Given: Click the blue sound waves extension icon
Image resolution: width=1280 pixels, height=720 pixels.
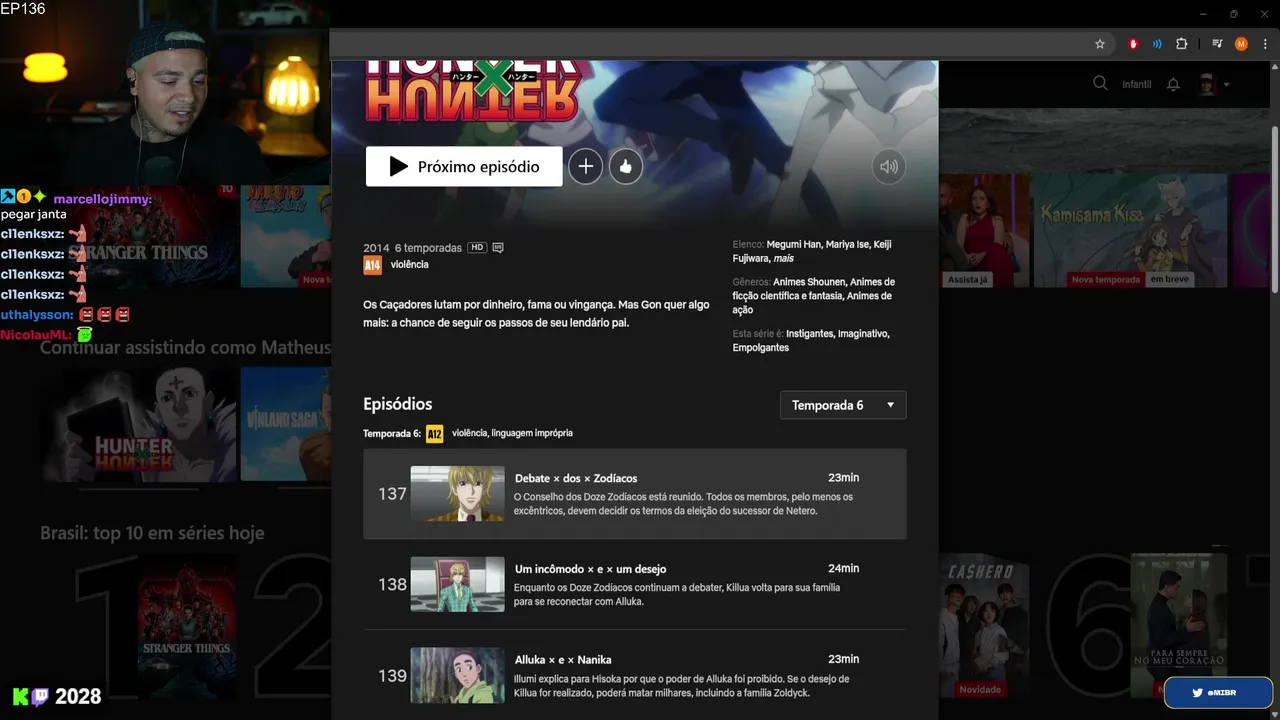Looking at the screenshot, I should [1157, 44].
